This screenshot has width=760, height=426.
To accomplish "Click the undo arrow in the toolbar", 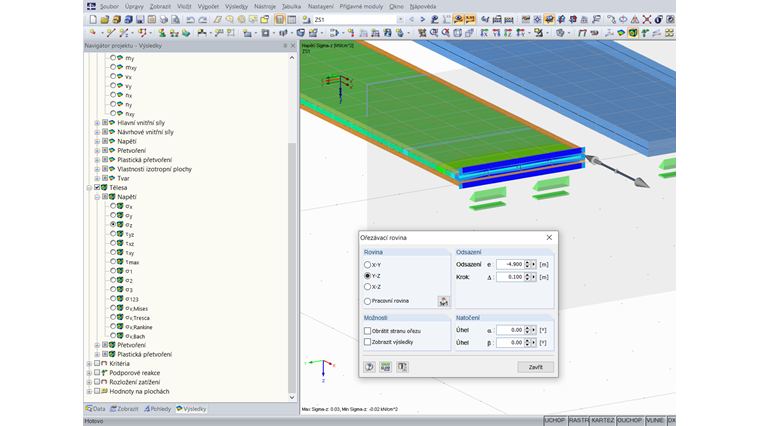I will tap(190, 19).
